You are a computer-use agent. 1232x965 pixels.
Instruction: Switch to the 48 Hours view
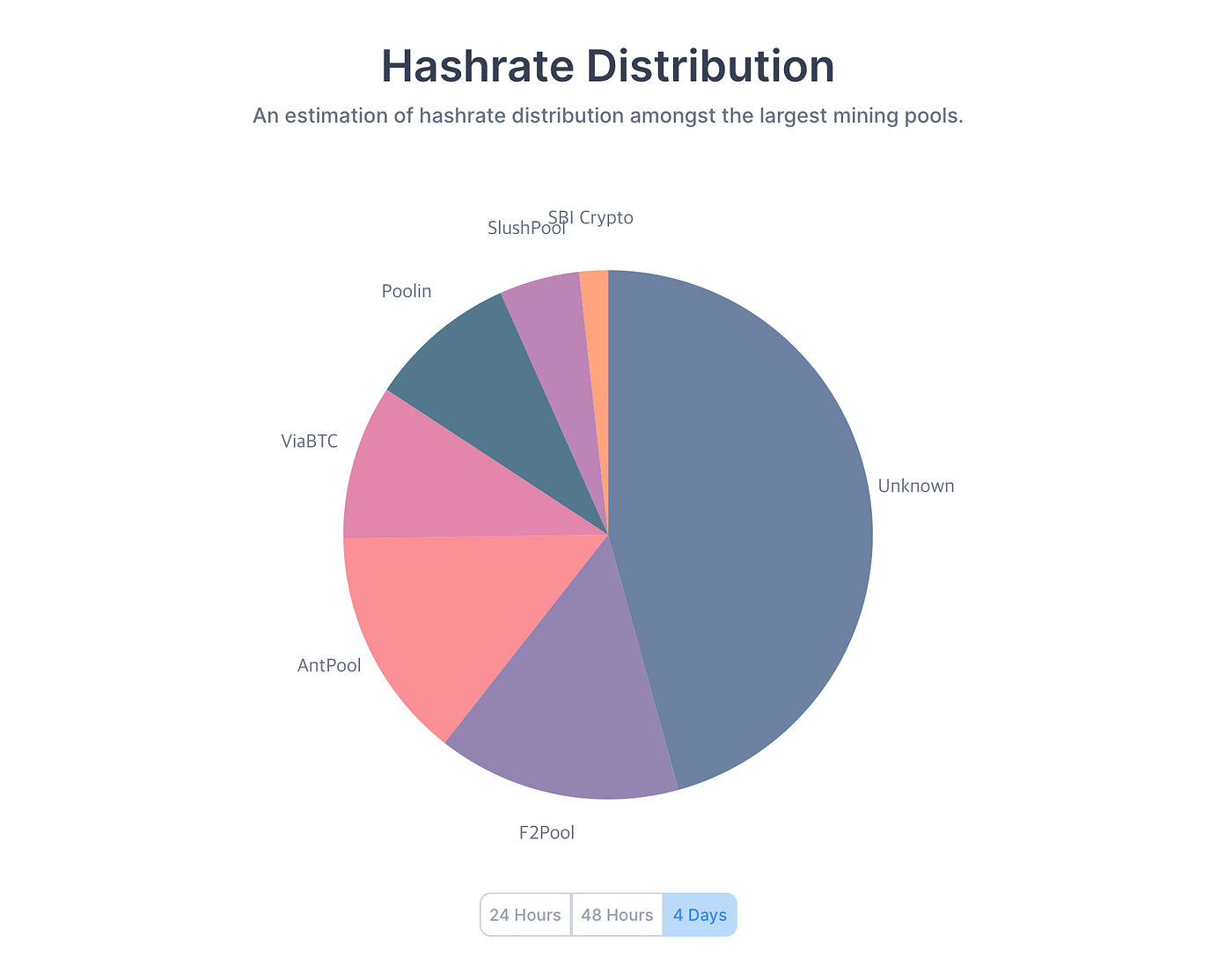click(617, 915)
